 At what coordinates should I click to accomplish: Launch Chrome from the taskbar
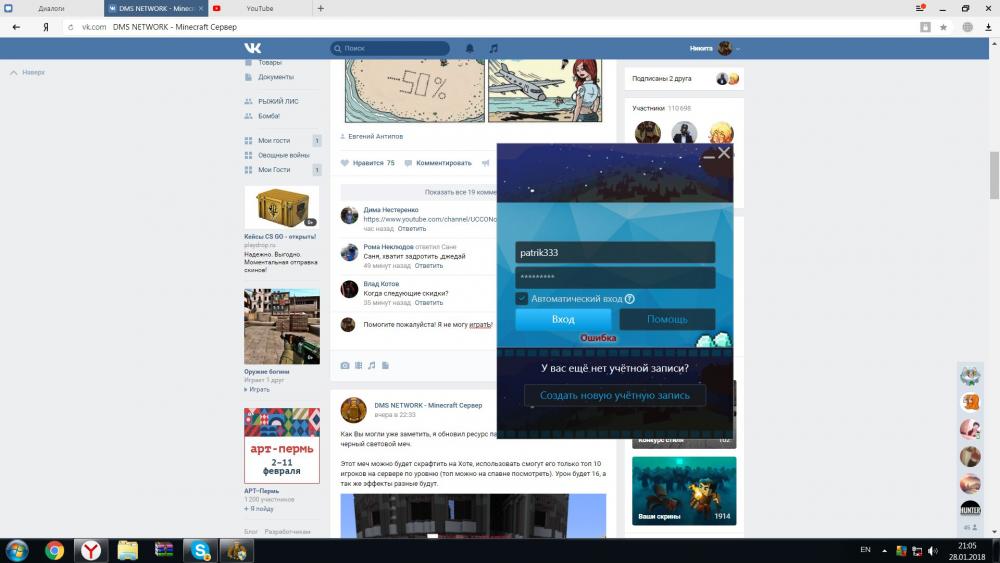point(54,550)
